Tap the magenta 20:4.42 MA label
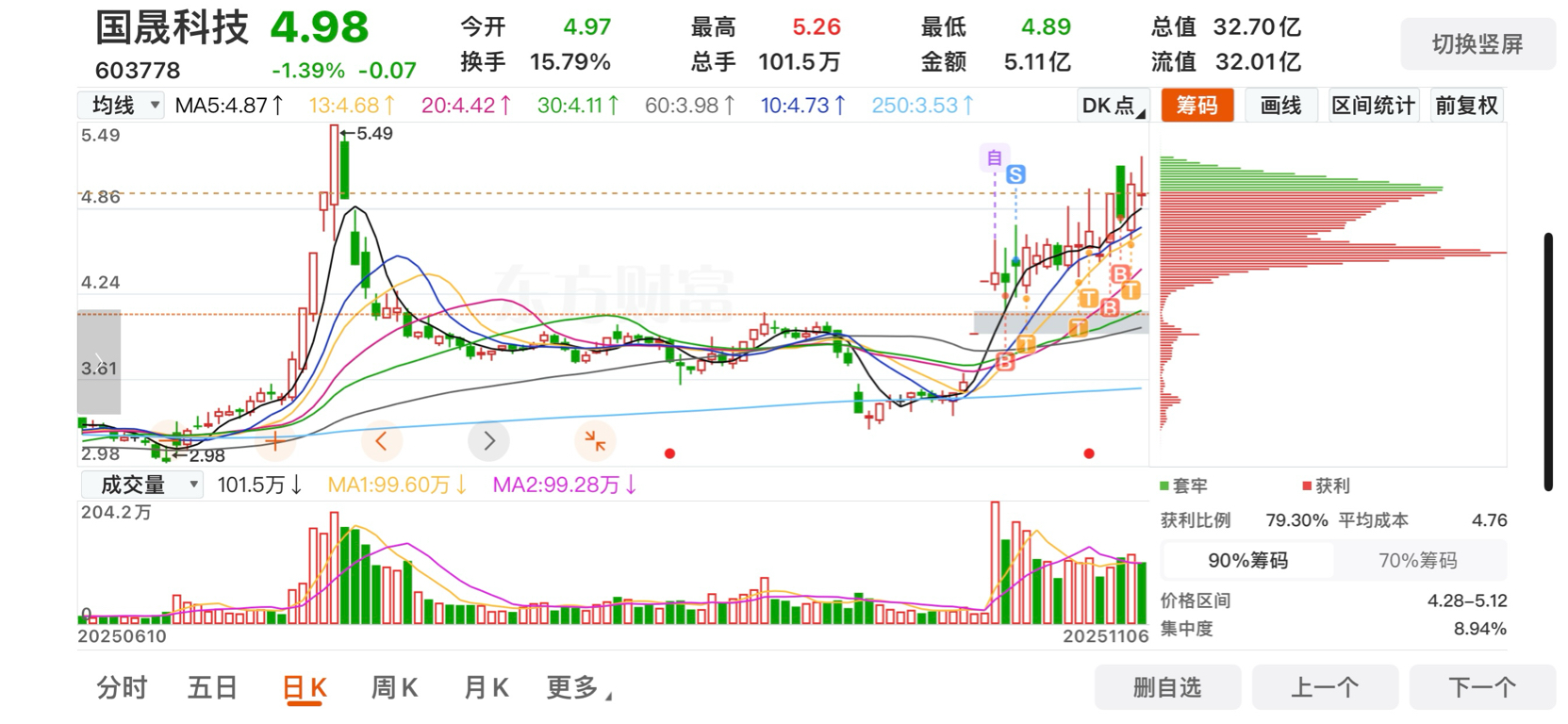1568x724 pixels. [x=466, y=106]
